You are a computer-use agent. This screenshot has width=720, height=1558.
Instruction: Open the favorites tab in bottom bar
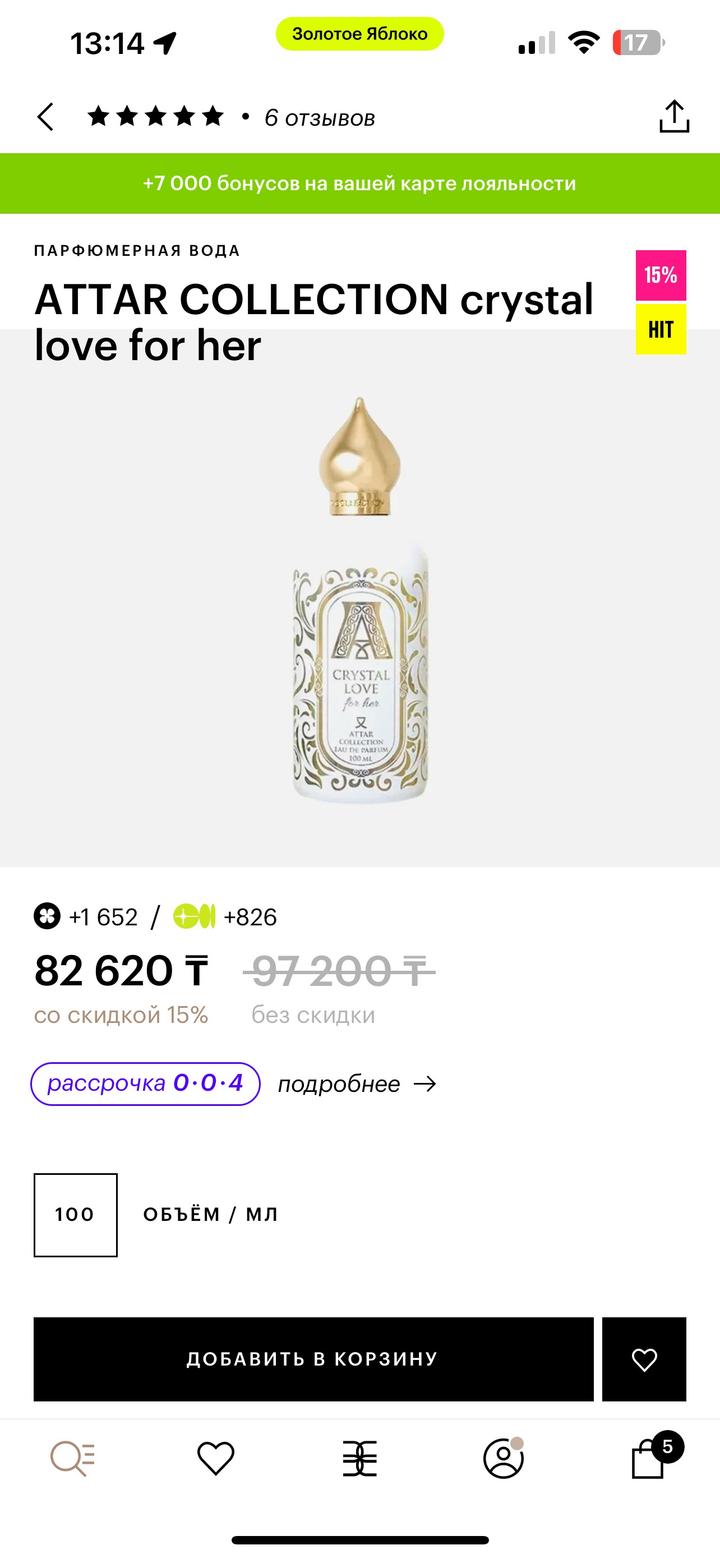click(216, 1459)
